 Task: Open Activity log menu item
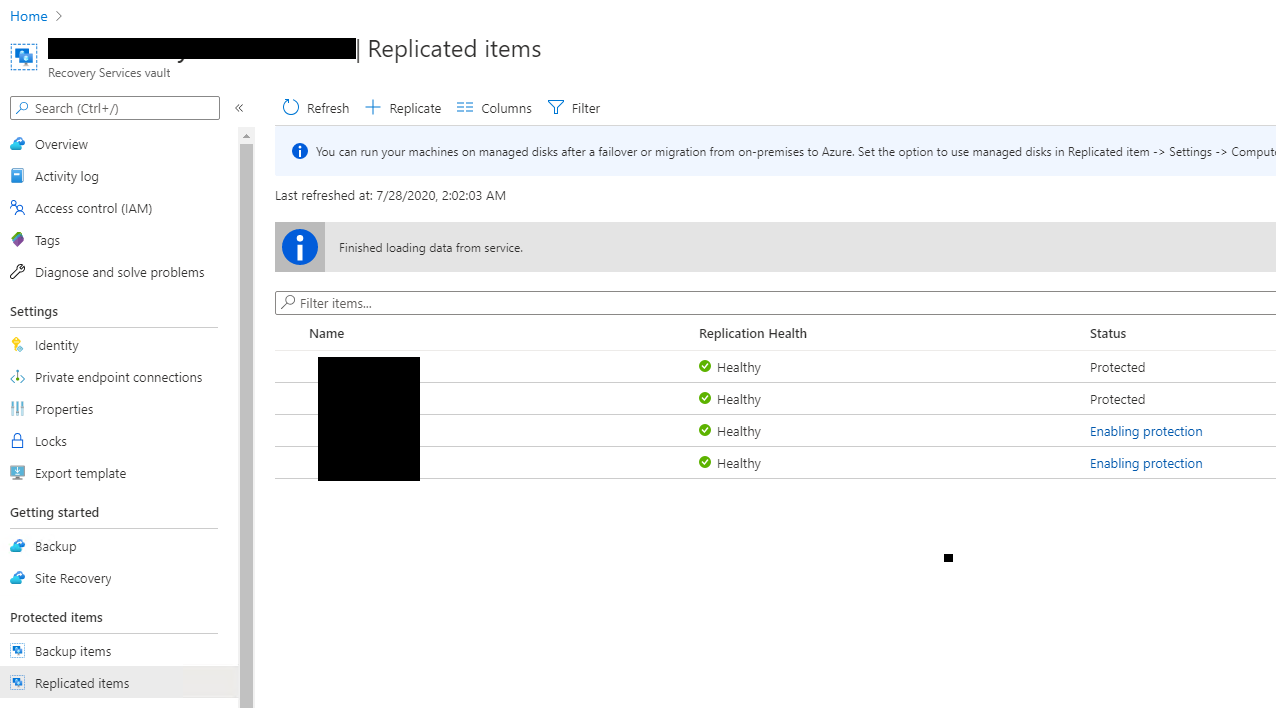pos(67,177)
